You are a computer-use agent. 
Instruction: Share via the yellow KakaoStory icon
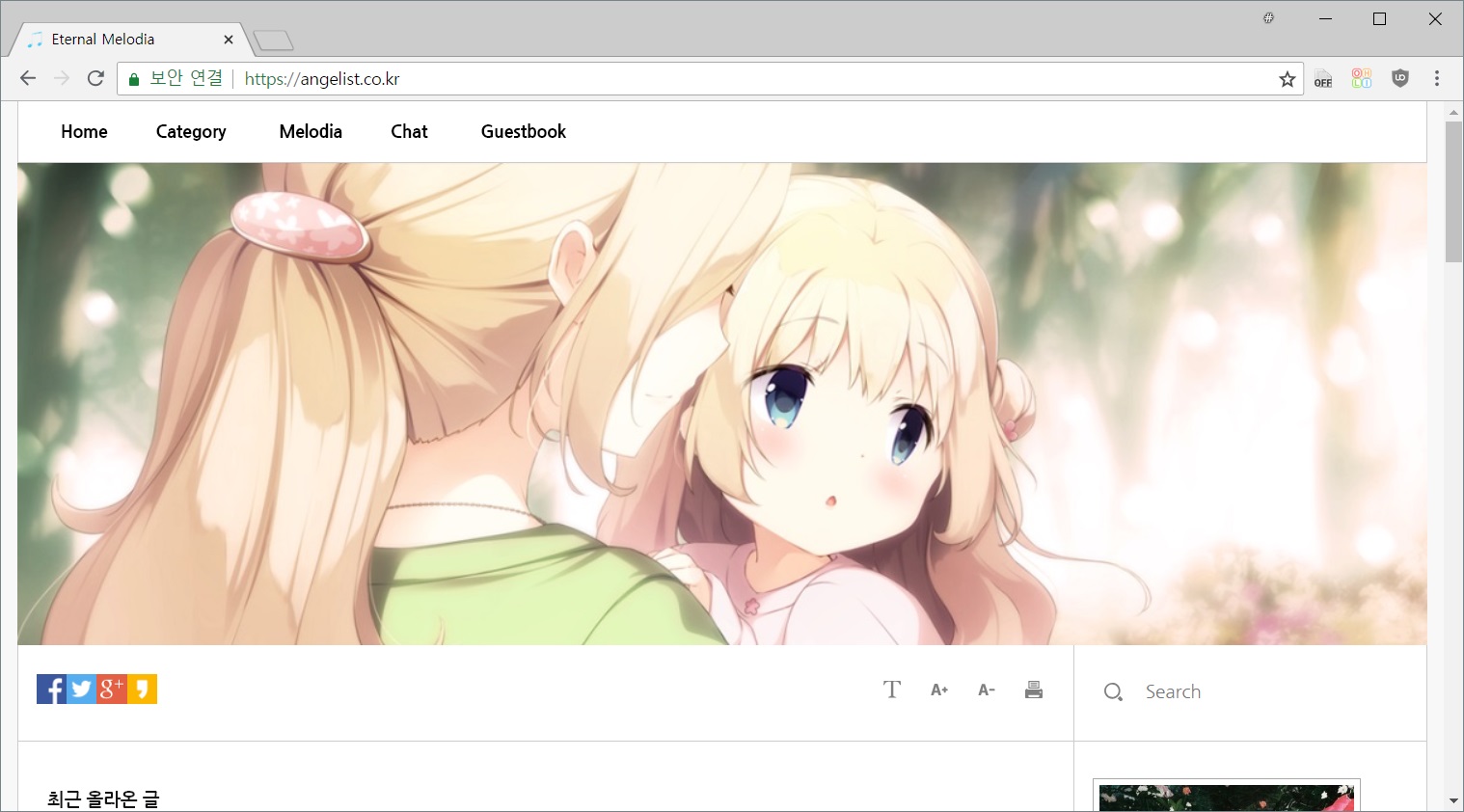tap(142, 690)
